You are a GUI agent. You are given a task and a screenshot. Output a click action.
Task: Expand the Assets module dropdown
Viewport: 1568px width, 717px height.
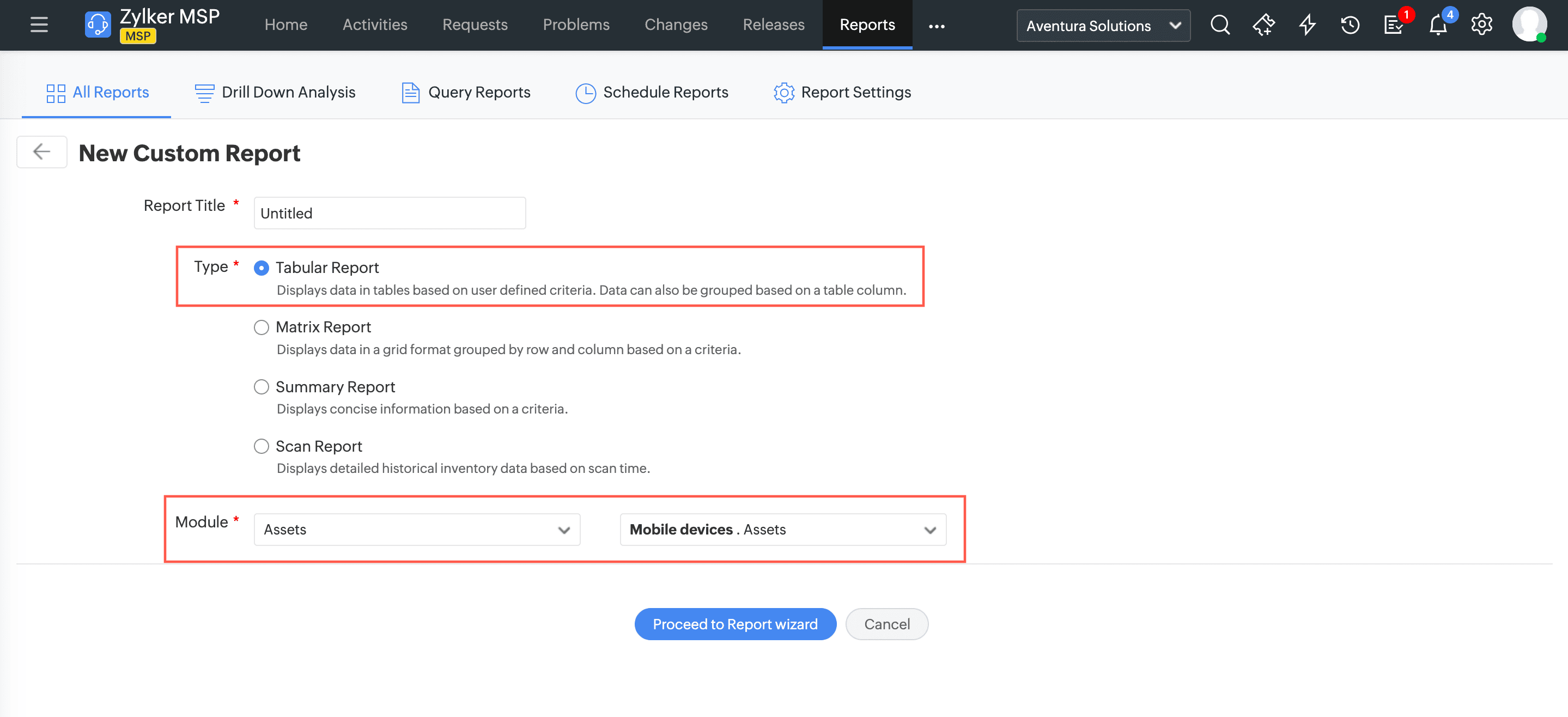417,530
